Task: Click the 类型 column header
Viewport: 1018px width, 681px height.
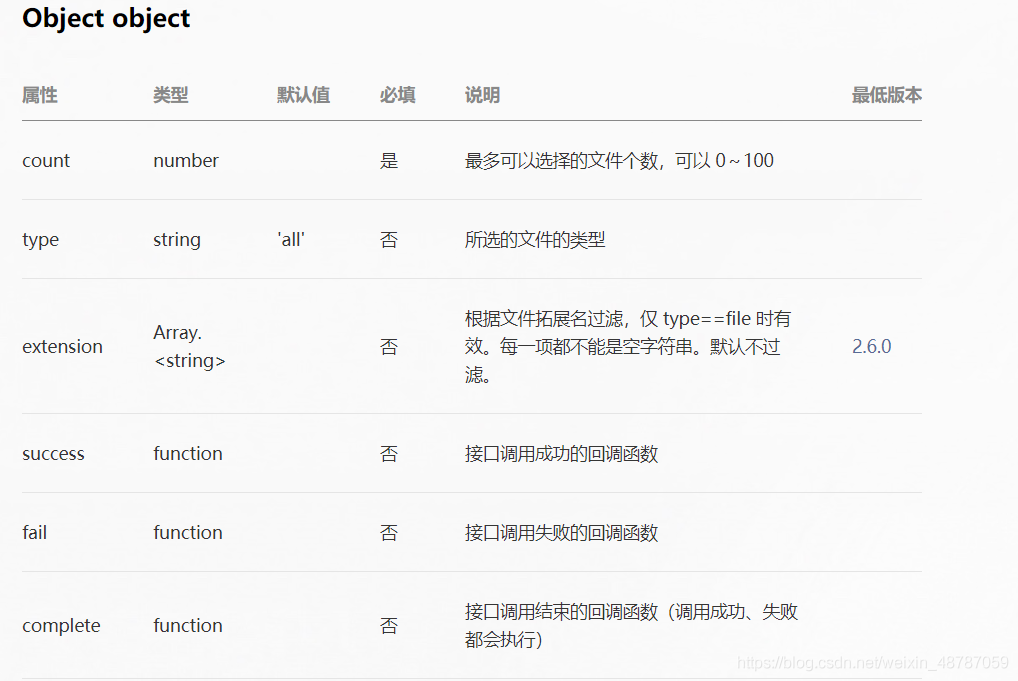Action: [171, 95]
